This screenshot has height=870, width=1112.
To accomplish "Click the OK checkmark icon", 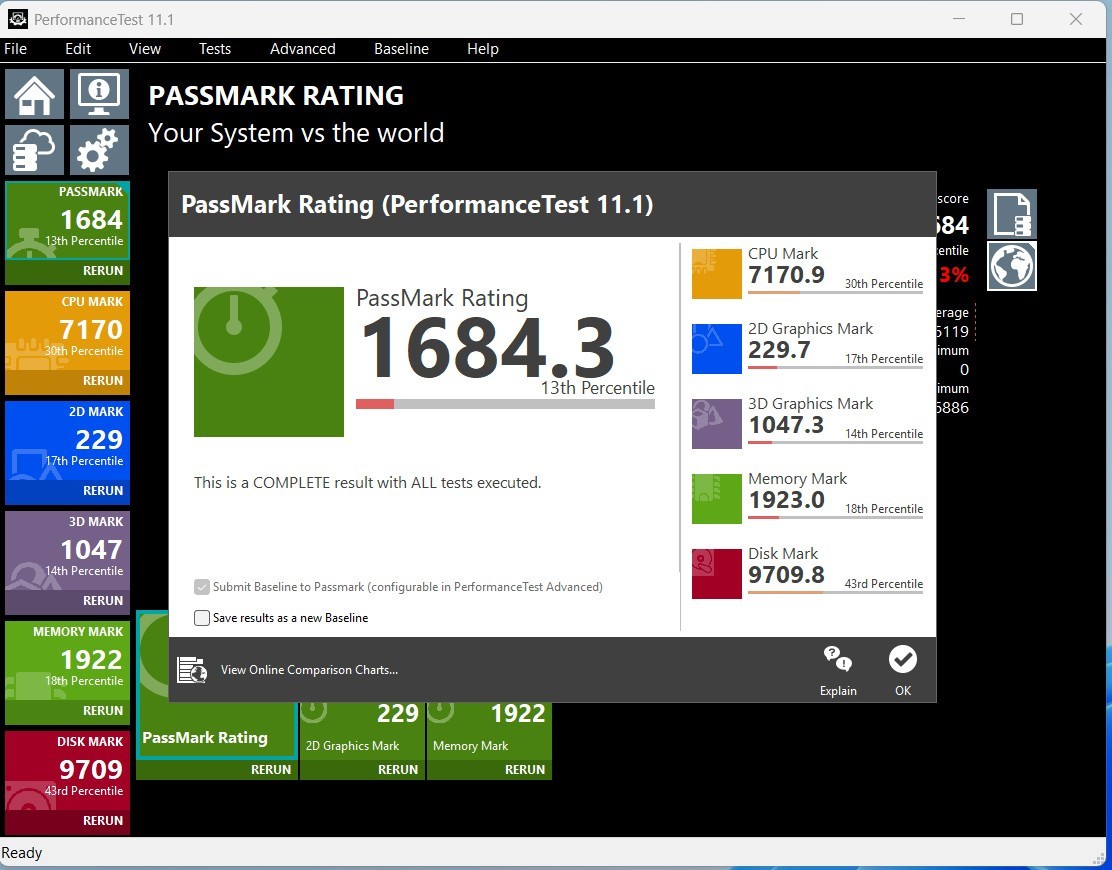I will [903, 659].
